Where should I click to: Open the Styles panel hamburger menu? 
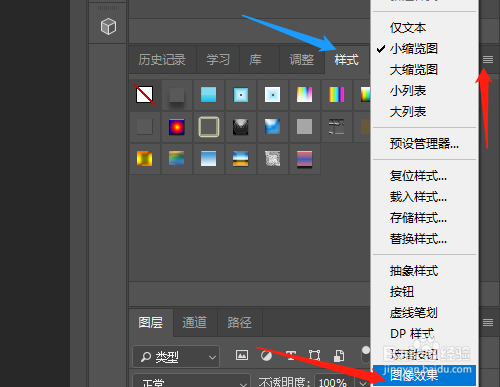pyautogui.click(x=488, y=60)
